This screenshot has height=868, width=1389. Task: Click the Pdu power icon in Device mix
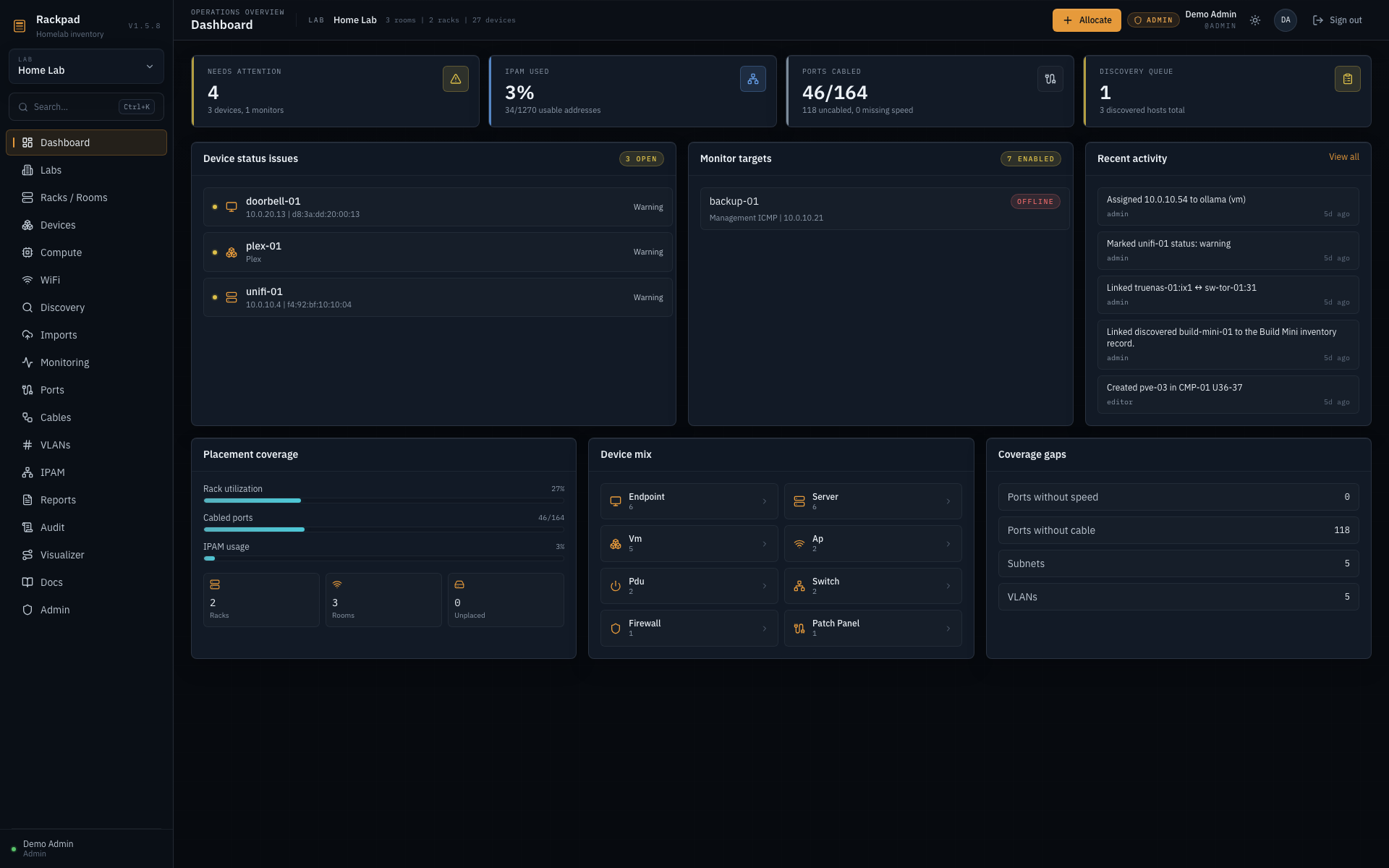[x=616, y=586]
